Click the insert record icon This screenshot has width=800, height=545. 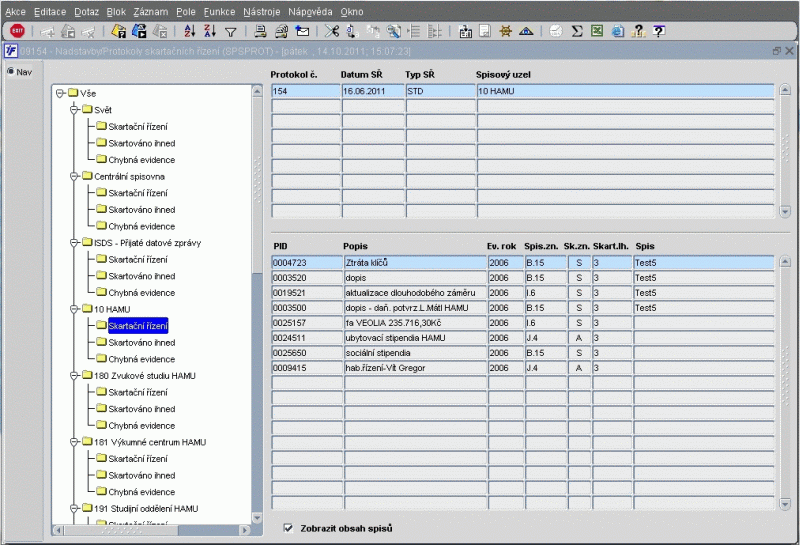[47, 33]
